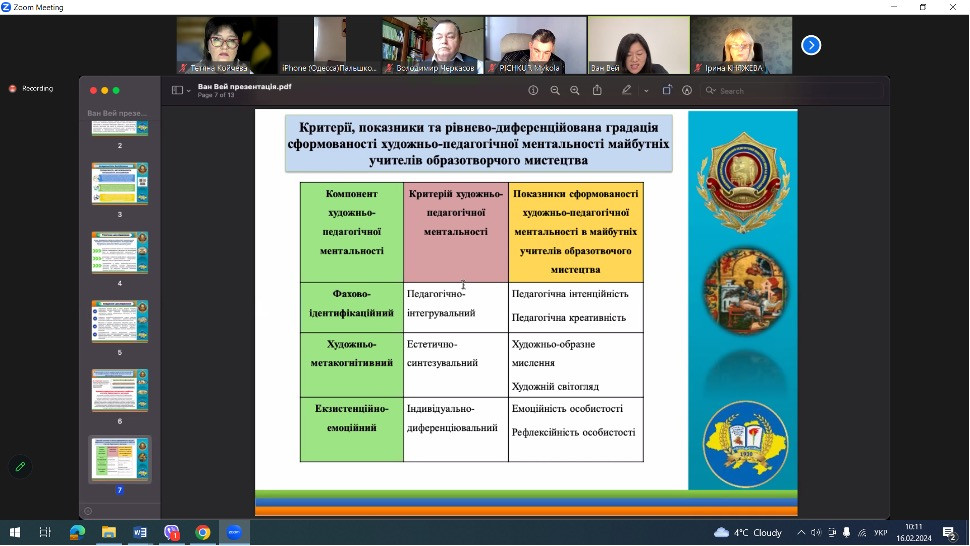
Task: Select Ірина КНЯЖЕВА's video tile
Action: 741,45
